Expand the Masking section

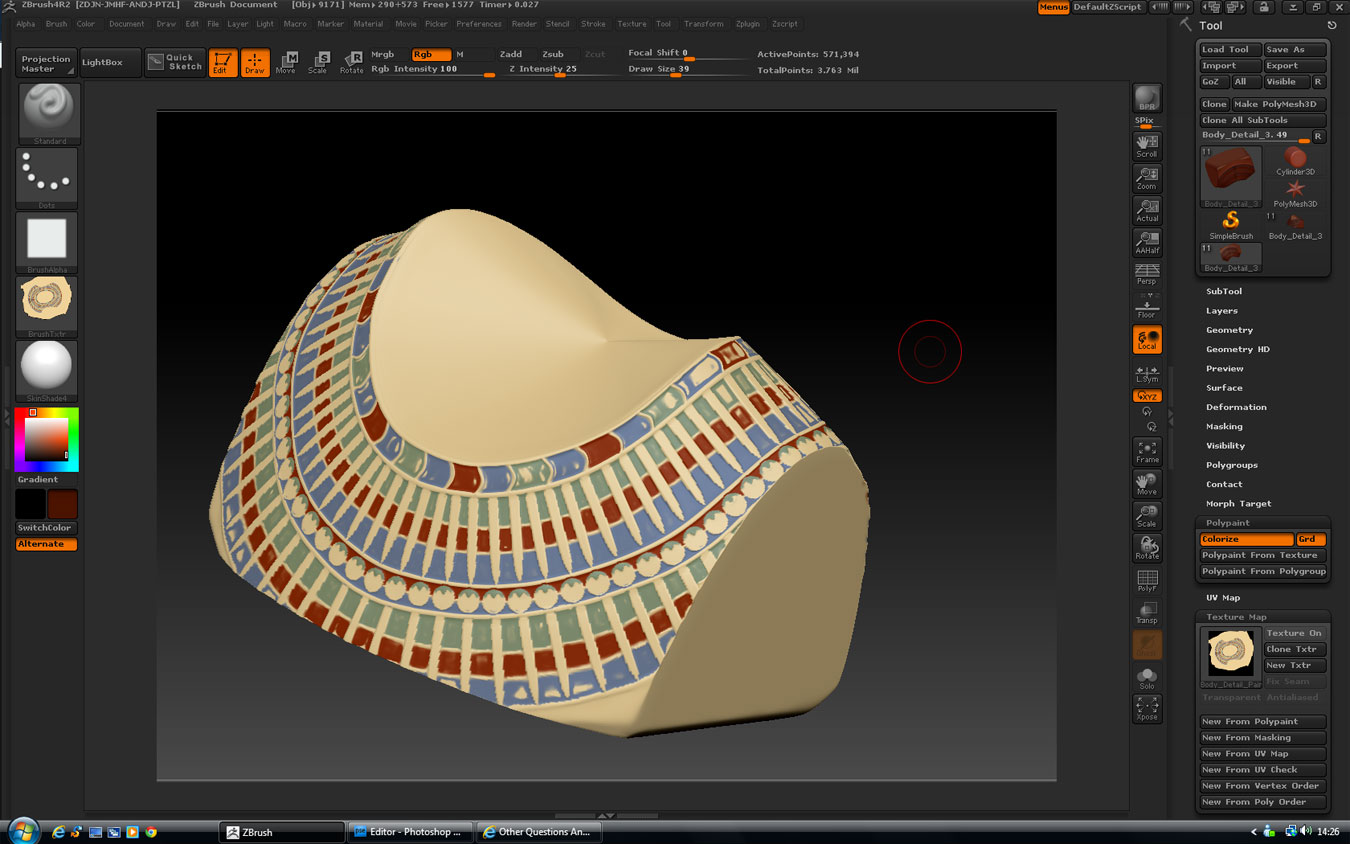[1224, 426]
